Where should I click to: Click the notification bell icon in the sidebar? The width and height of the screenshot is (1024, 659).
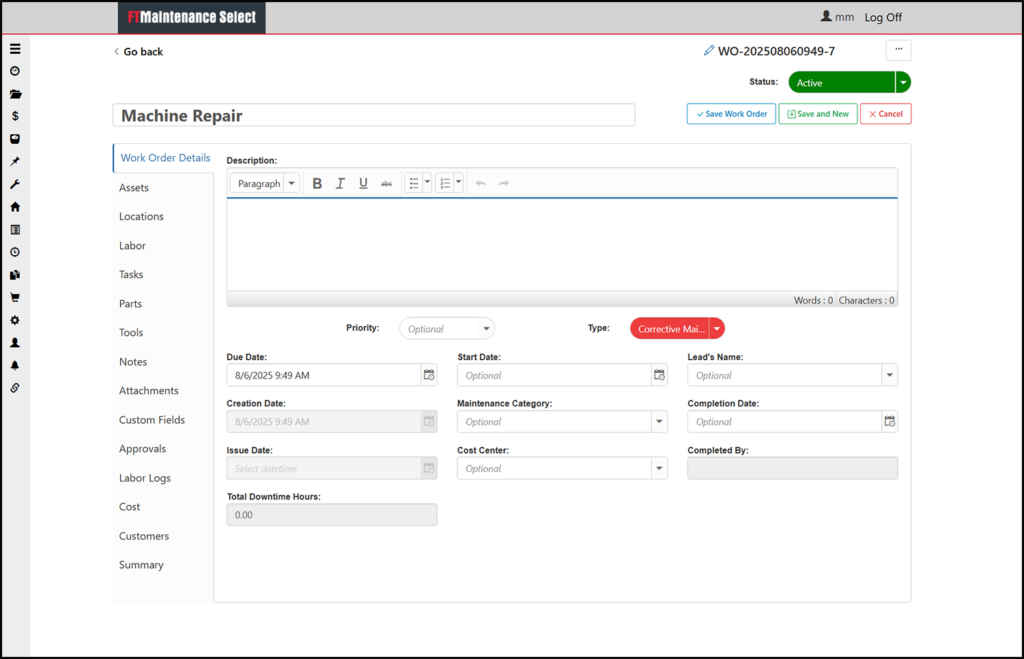(x=15, y=365)
